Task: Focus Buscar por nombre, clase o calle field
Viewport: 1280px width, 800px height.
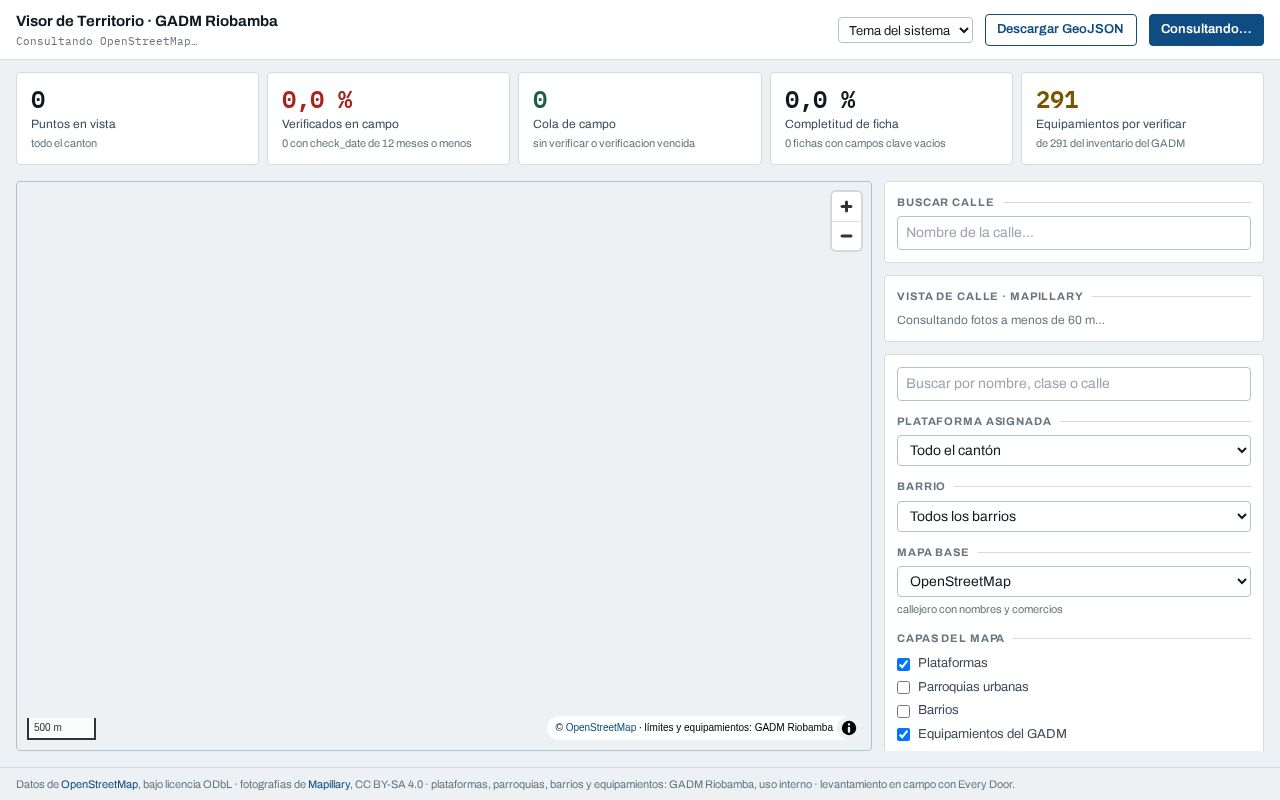Action: point(1073,384)
